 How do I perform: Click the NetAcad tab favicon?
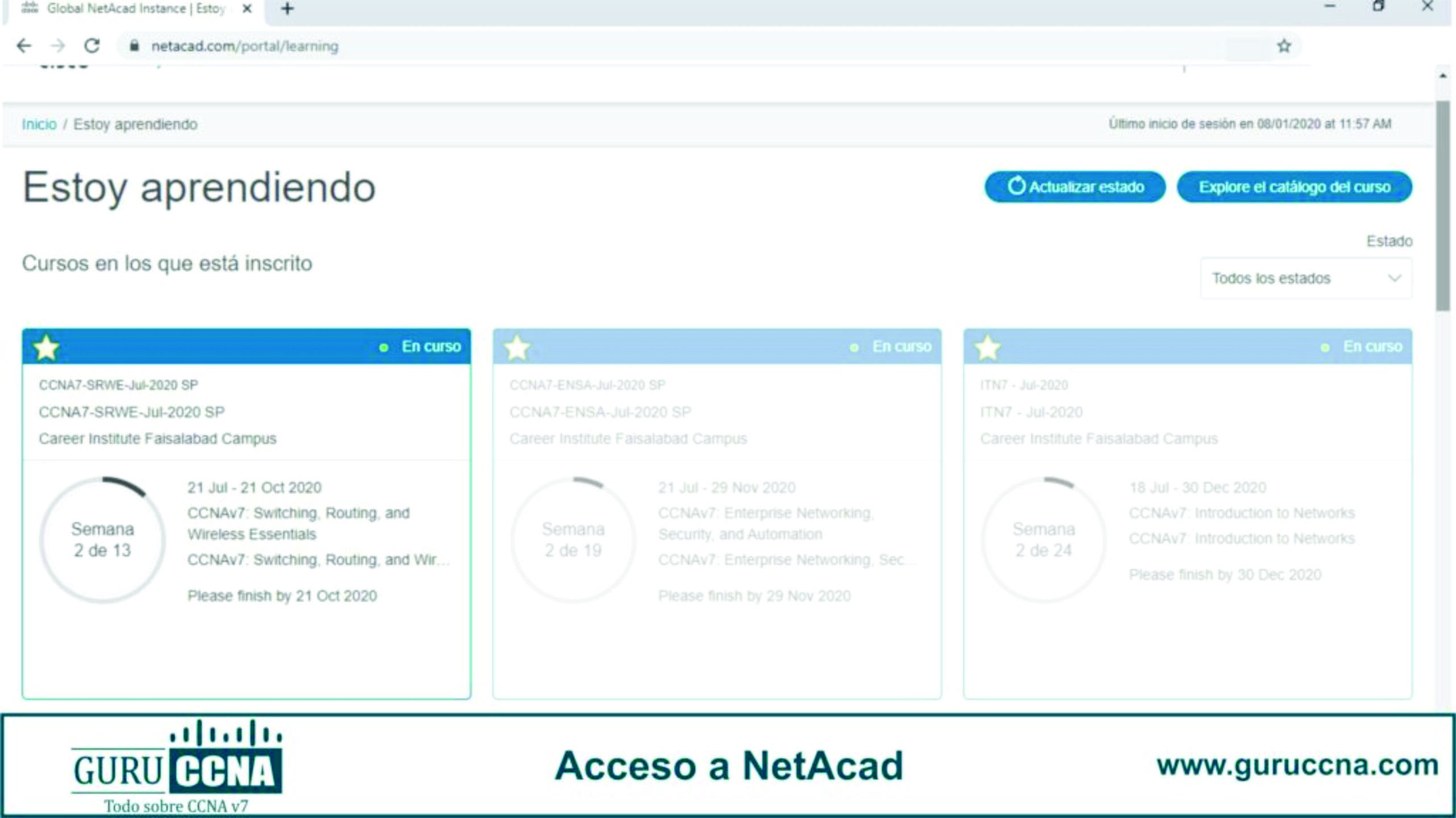tap(30, 8)
